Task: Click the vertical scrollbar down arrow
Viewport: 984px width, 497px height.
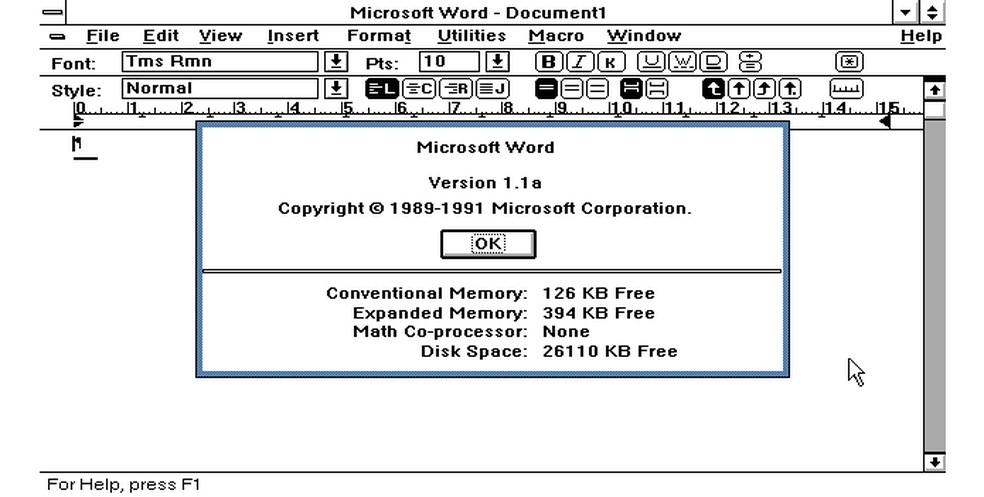Action: [x=934, y=462]
